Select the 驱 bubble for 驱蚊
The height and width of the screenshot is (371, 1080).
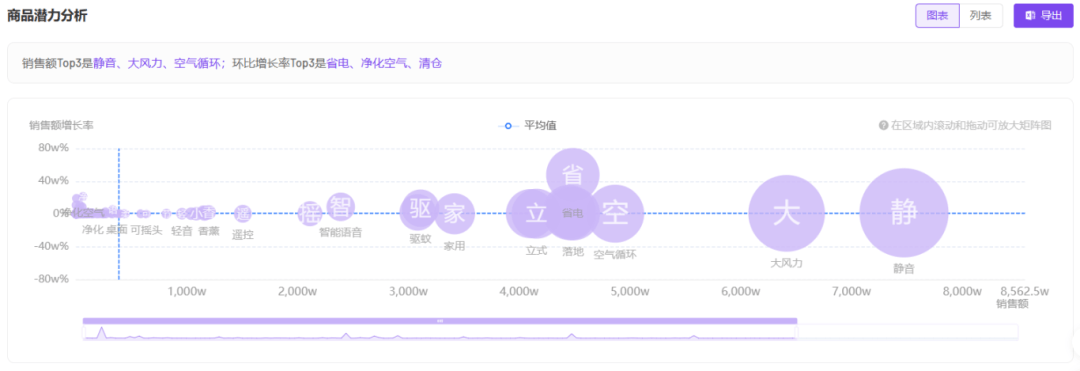point(419,209)
